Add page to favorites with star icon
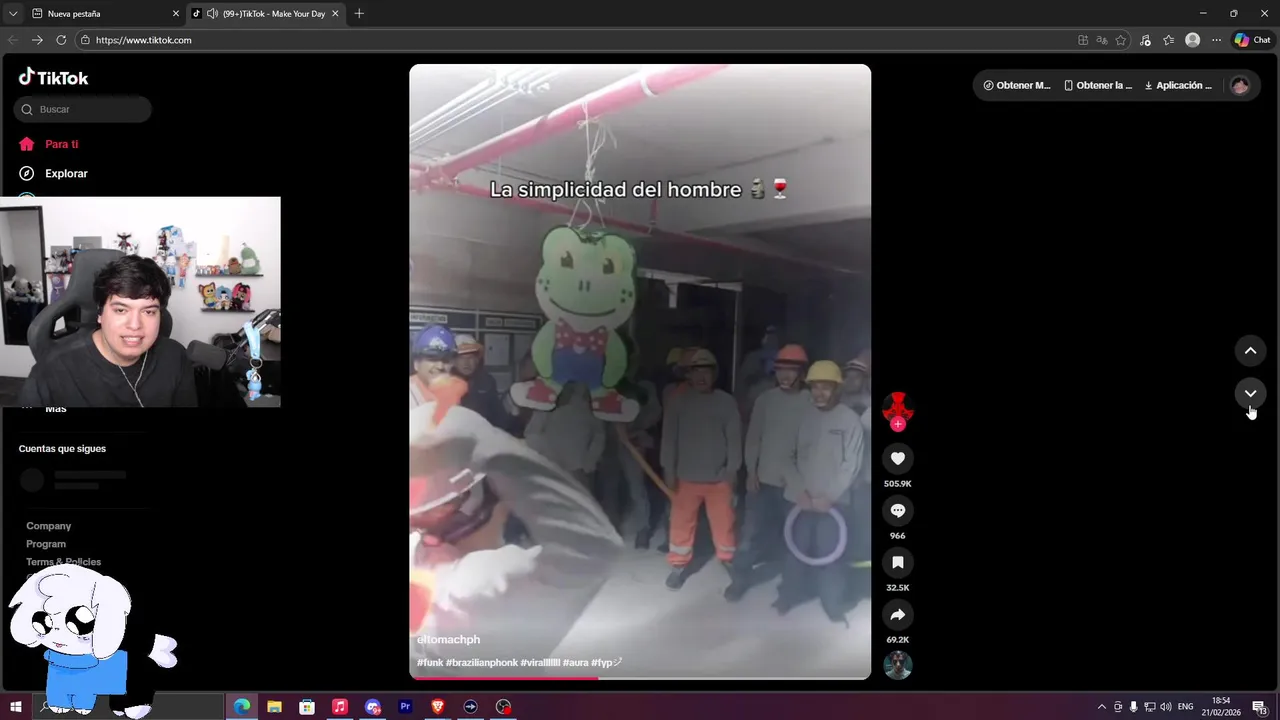 pos(1121,40)
